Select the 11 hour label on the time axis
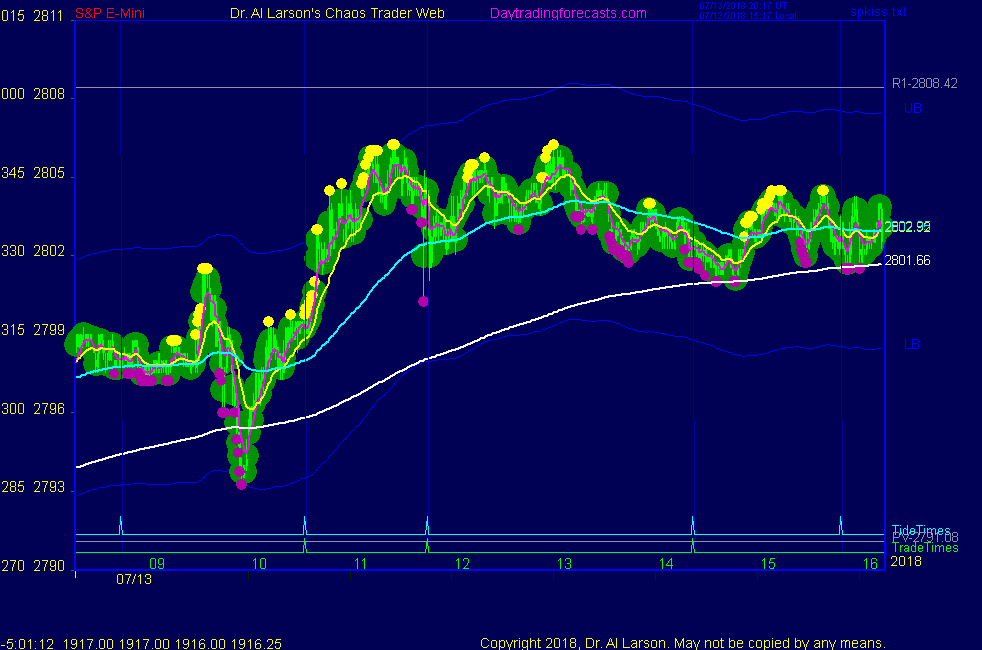This screenshot has width=982, height=650. 360,564
